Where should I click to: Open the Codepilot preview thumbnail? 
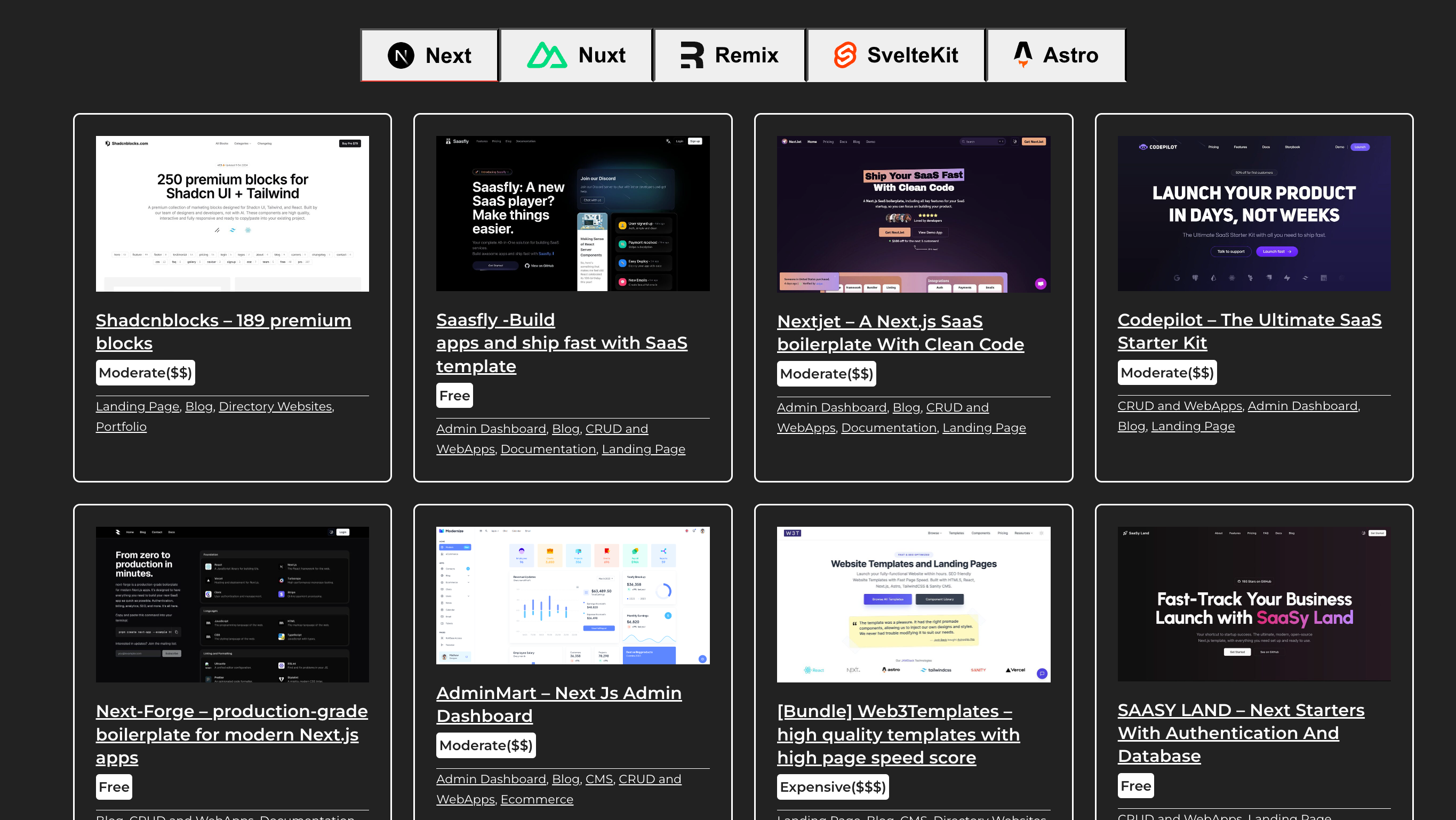[x=1254, y=214]
